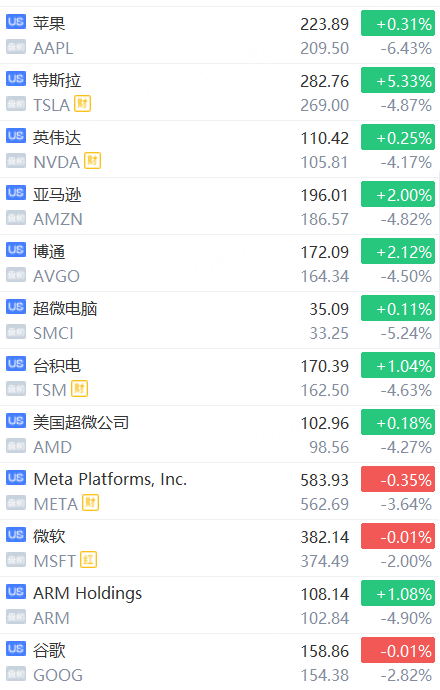Click the US market badge beside 苹果

(x=16, y=22)
